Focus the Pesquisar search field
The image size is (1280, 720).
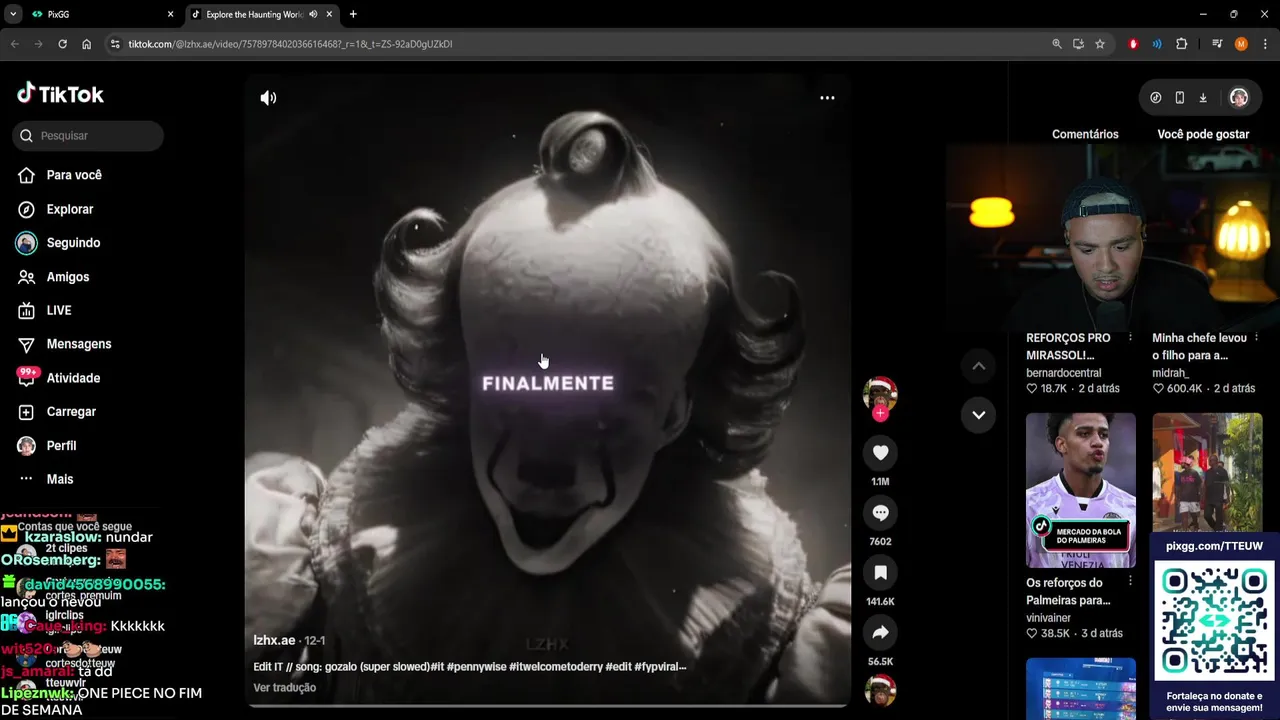click(88, 135)
